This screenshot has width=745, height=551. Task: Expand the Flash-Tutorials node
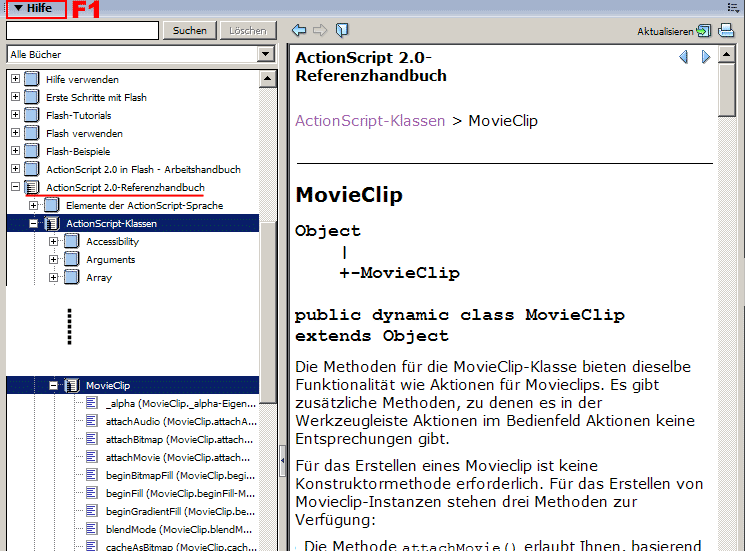point(15,115)
